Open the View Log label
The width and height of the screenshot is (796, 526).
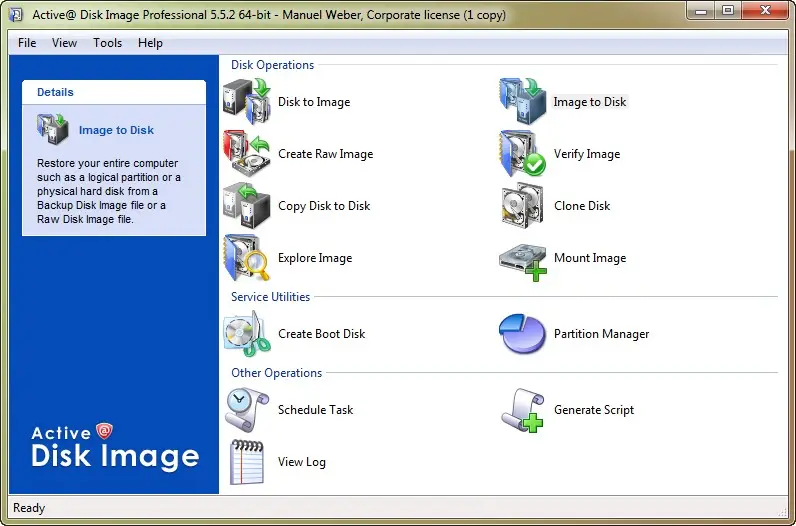tap(302, 462)
